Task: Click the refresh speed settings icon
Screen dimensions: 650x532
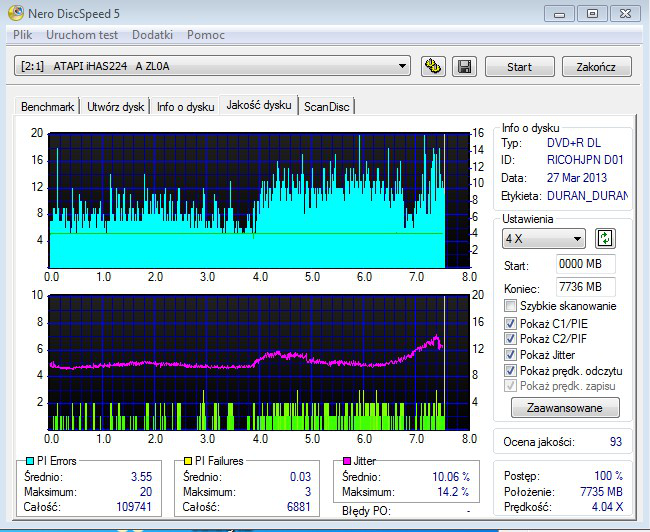Action: click(605, 238)
